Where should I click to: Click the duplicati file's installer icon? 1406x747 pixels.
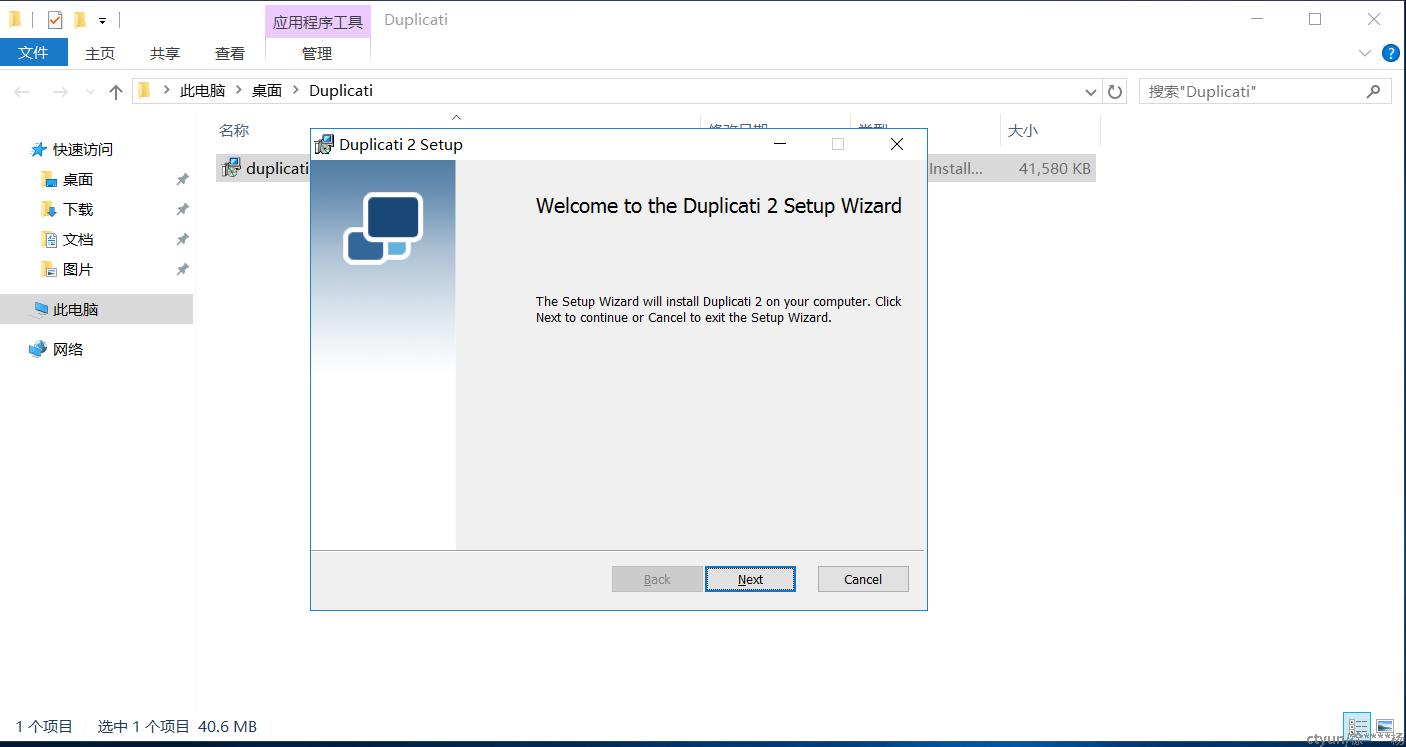coord(231,168)
